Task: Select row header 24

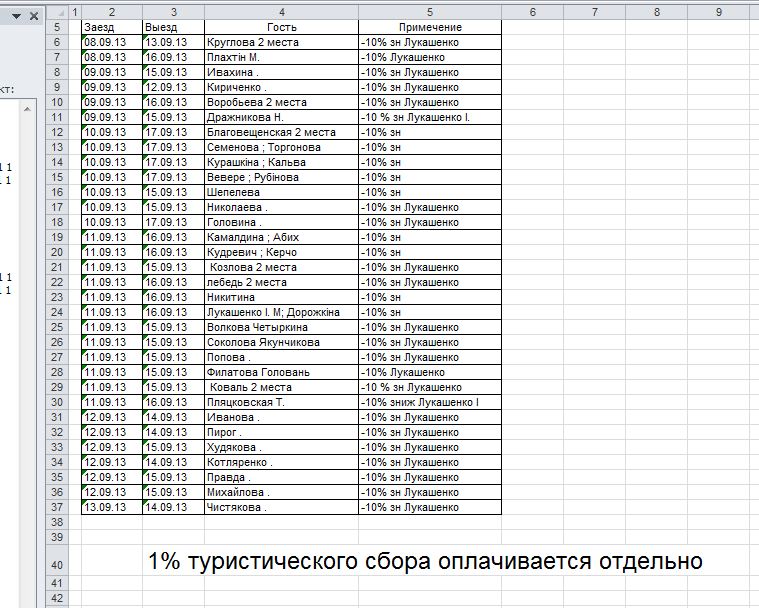Action: (57, 312)
